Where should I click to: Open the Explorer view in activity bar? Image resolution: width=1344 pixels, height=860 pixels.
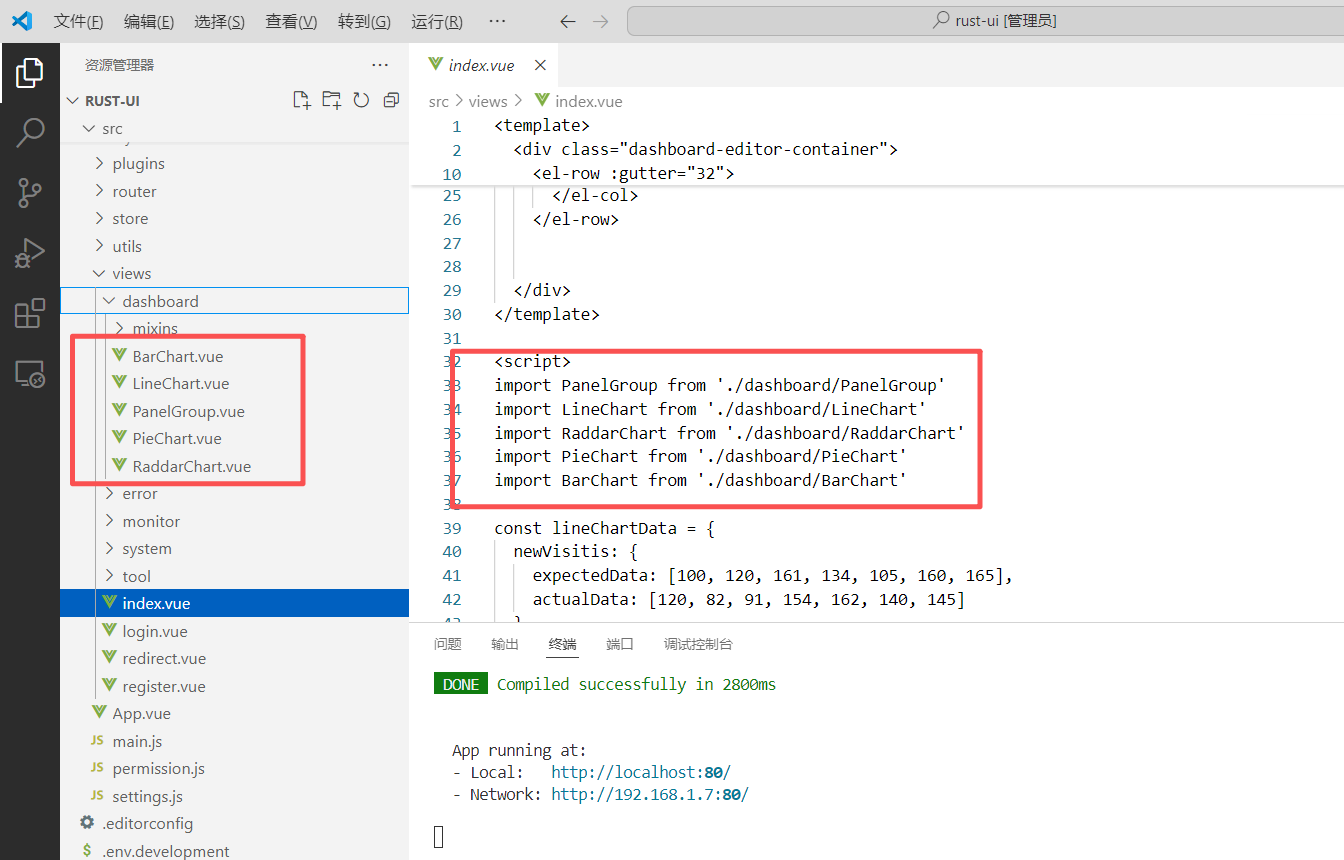click(30, 72)
